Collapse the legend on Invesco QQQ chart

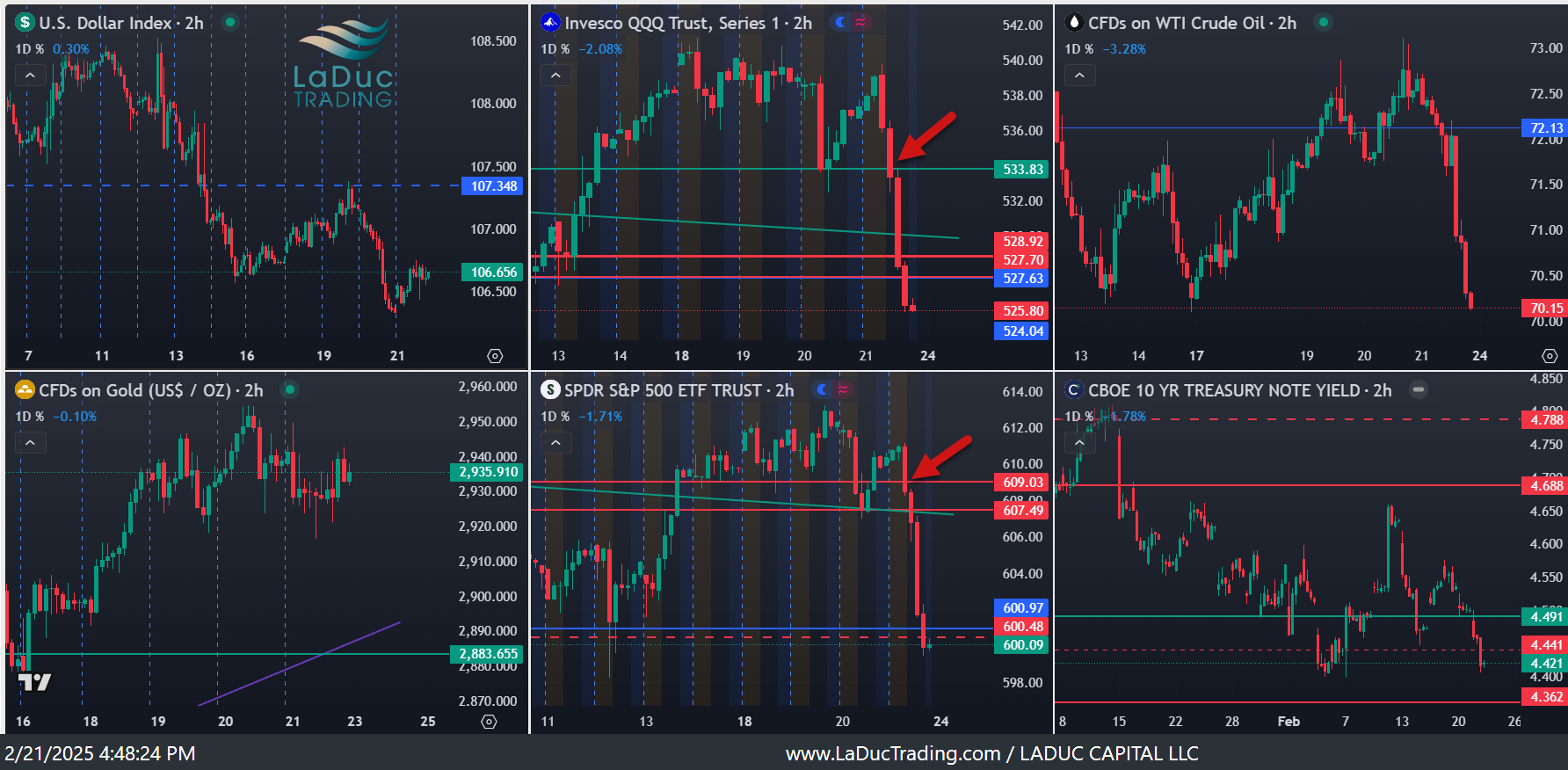[x=555, y=76]
